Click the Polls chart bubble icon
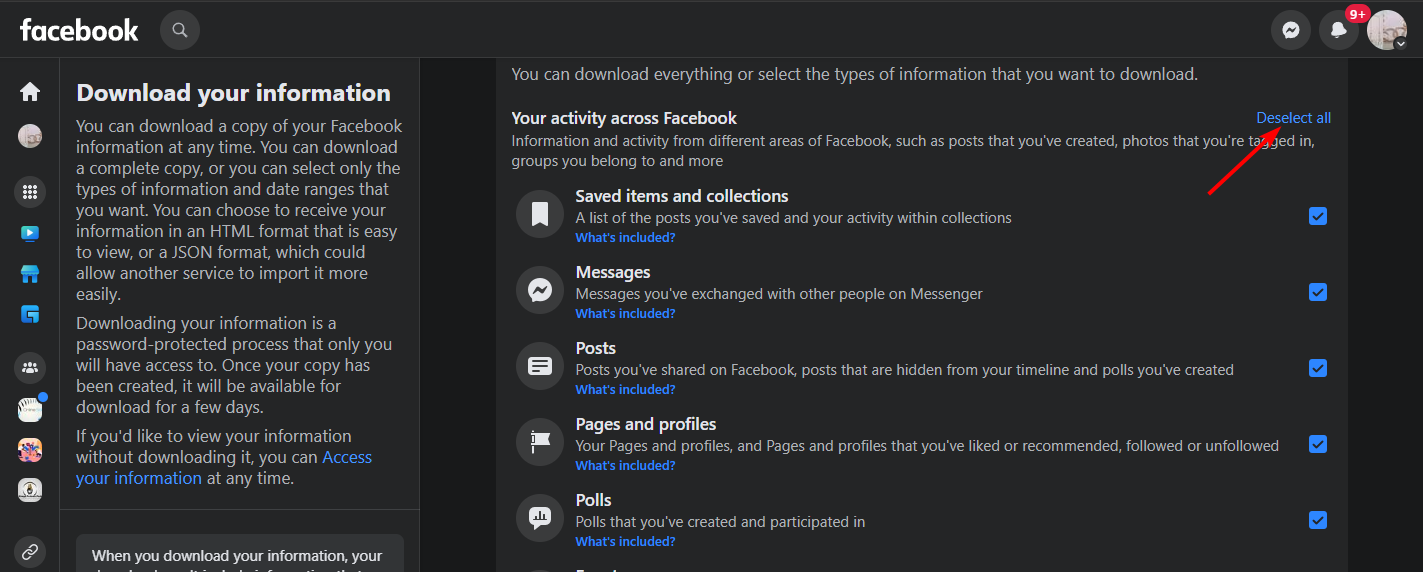Image resolution: width=1423 pixels, height=572 pixels. click(540, 518)
